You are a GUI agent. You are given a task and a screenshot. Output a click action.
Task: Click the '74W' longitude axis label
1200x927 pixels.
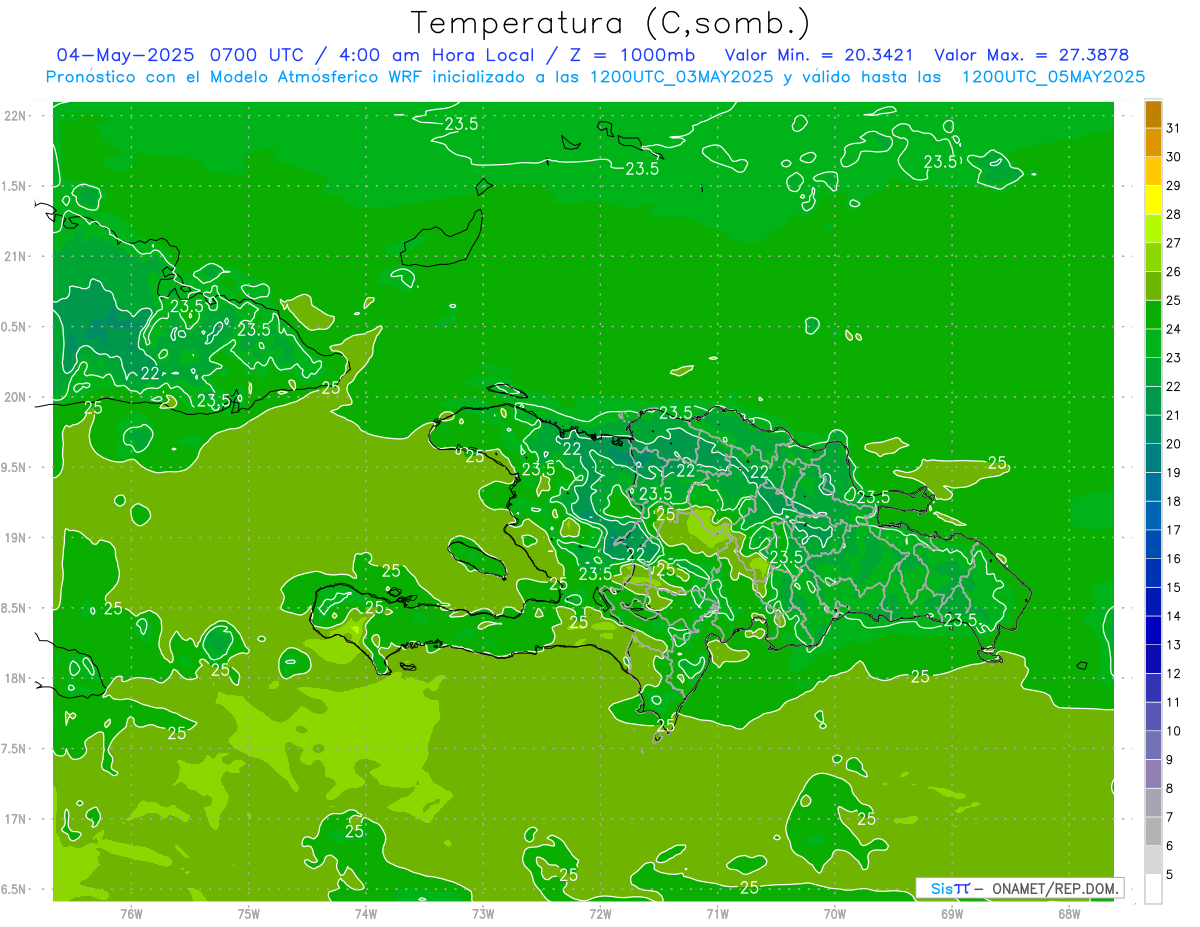366,913
